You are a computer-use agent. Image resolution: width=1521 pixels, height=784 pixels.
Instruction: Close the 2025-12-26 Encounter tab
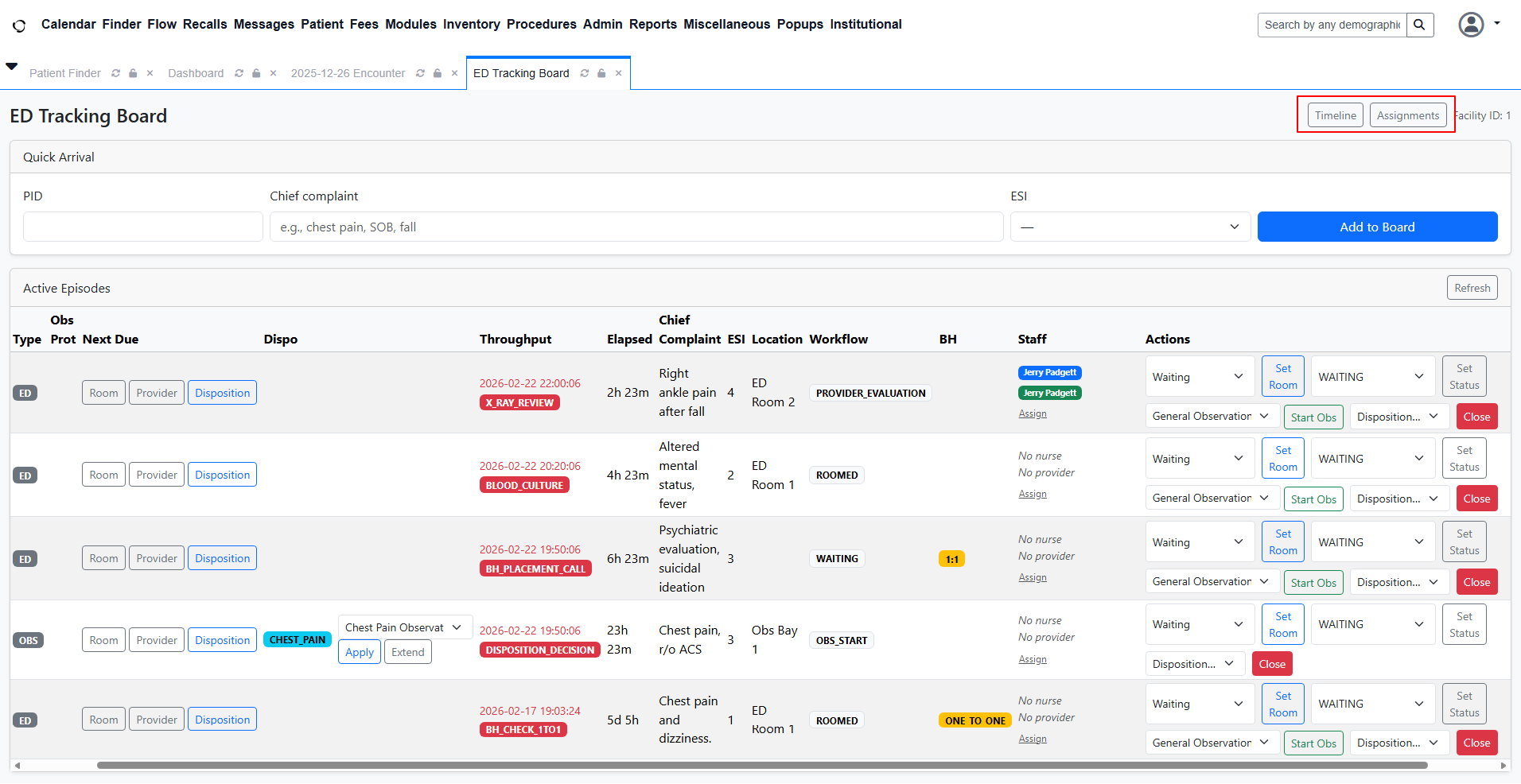point(454,73)
